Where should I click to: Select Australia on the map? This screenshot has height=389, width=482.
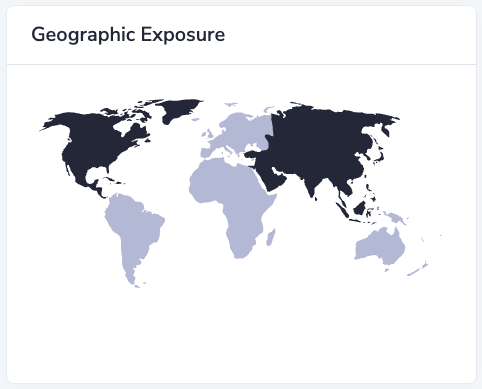click(380, 247)
